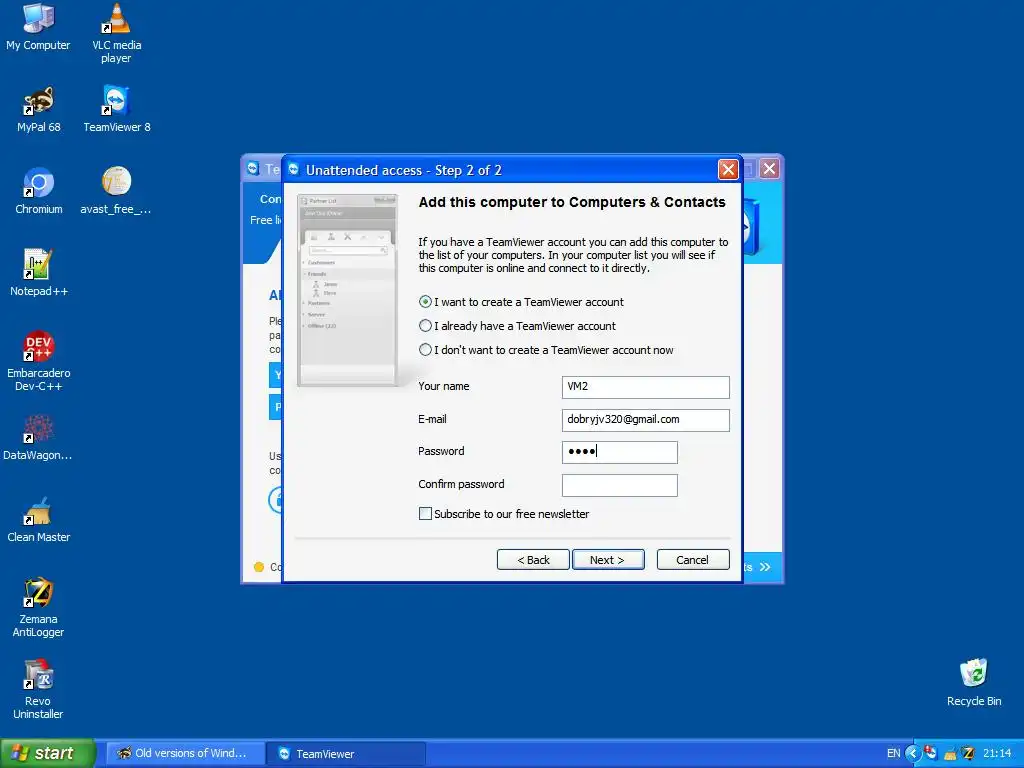Select the Embarcadero Dev-C++ shortcut
1024x768 pixels.
[x=39, y=361]
